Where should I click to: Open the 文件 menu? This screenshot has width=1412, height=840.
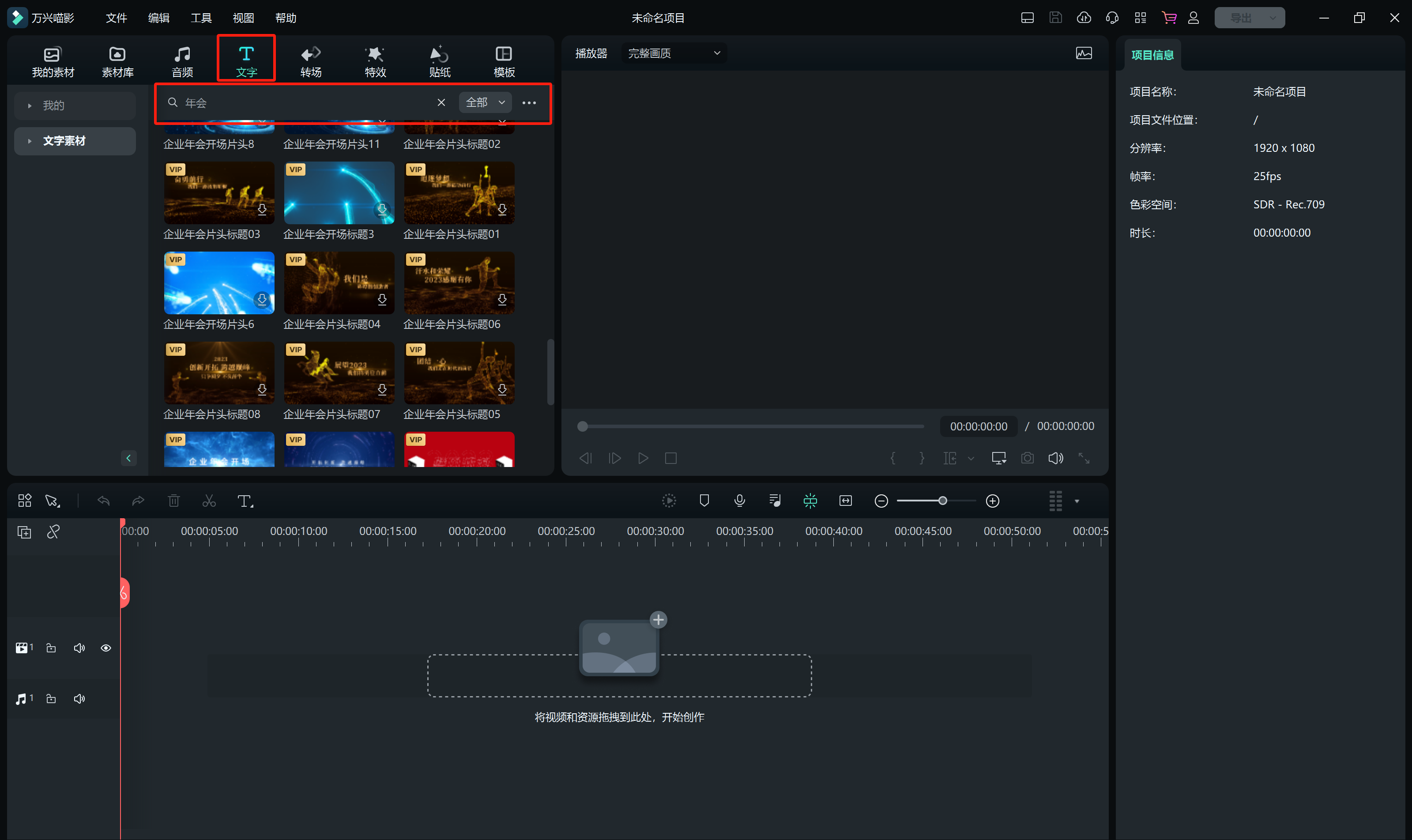click(116, 18)
